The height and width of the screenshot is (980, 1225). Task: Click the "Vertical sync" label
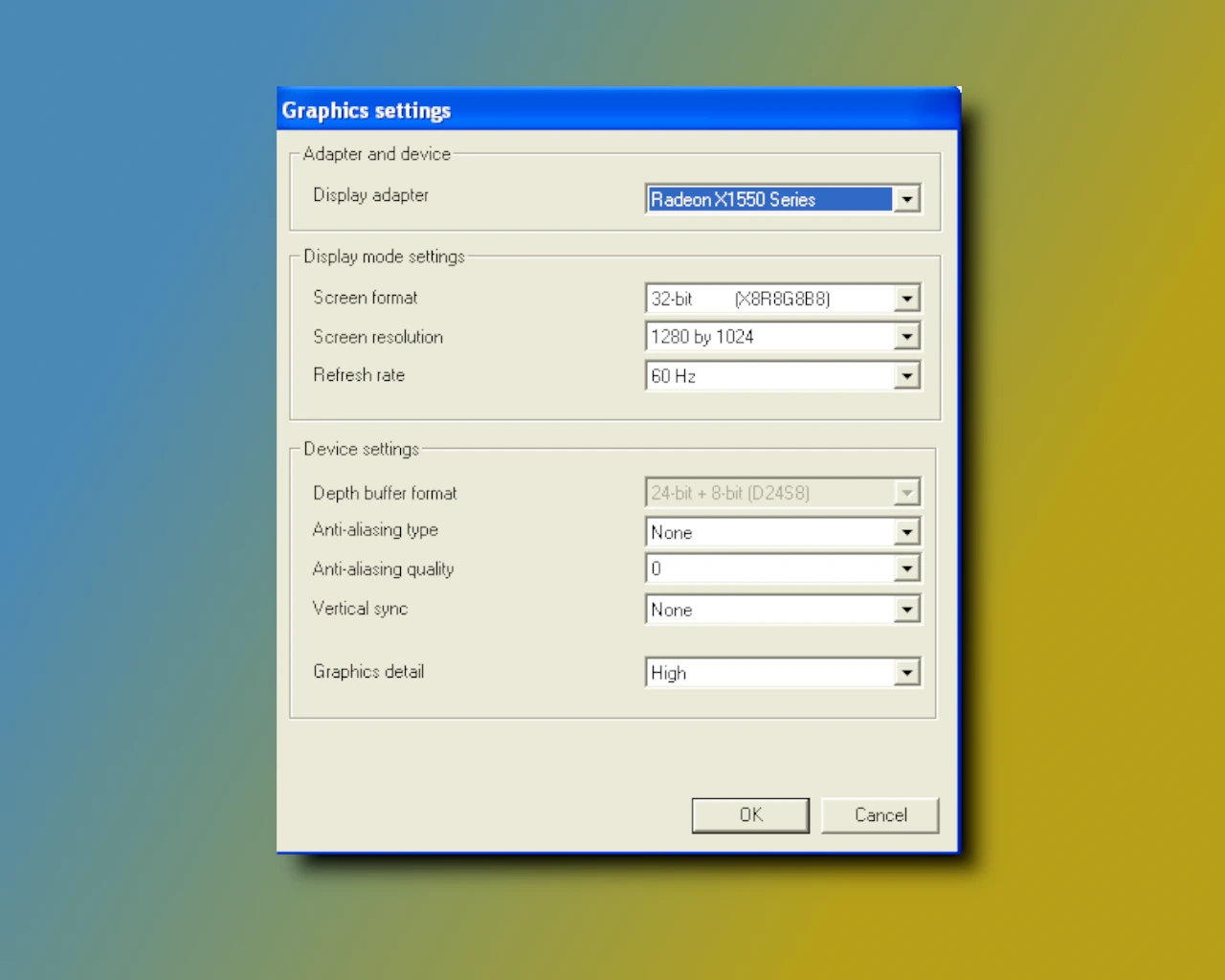pos(361,609)
